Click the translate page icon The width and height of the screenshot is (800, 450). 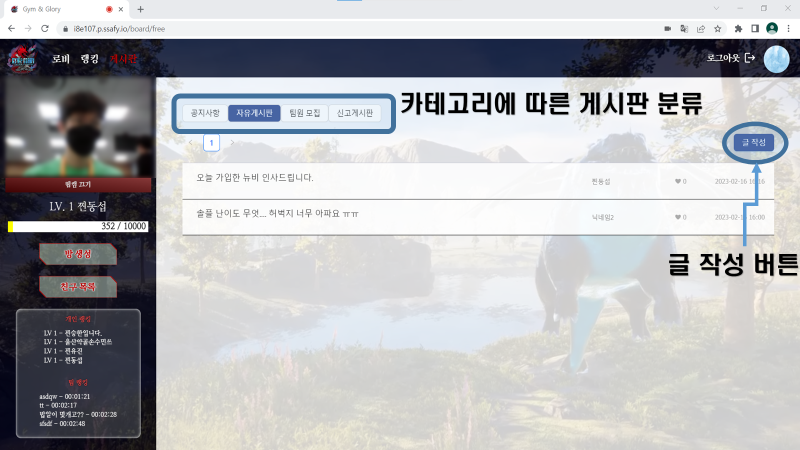point(684,29)
